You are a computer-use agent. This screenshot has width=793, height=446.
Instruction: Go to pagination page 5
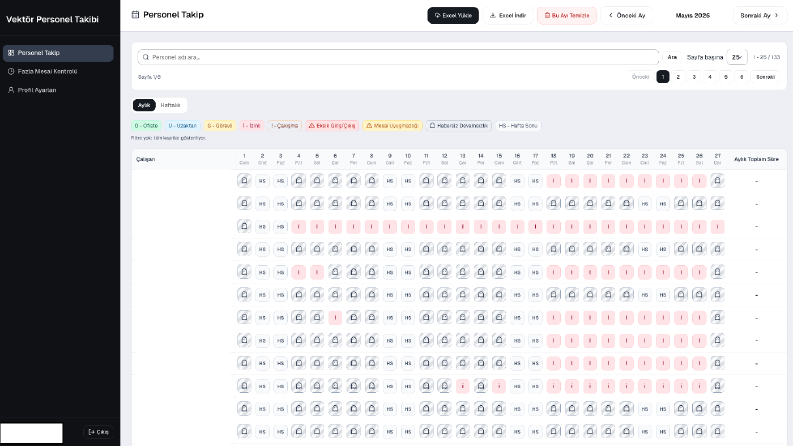[x=726, y=77]
